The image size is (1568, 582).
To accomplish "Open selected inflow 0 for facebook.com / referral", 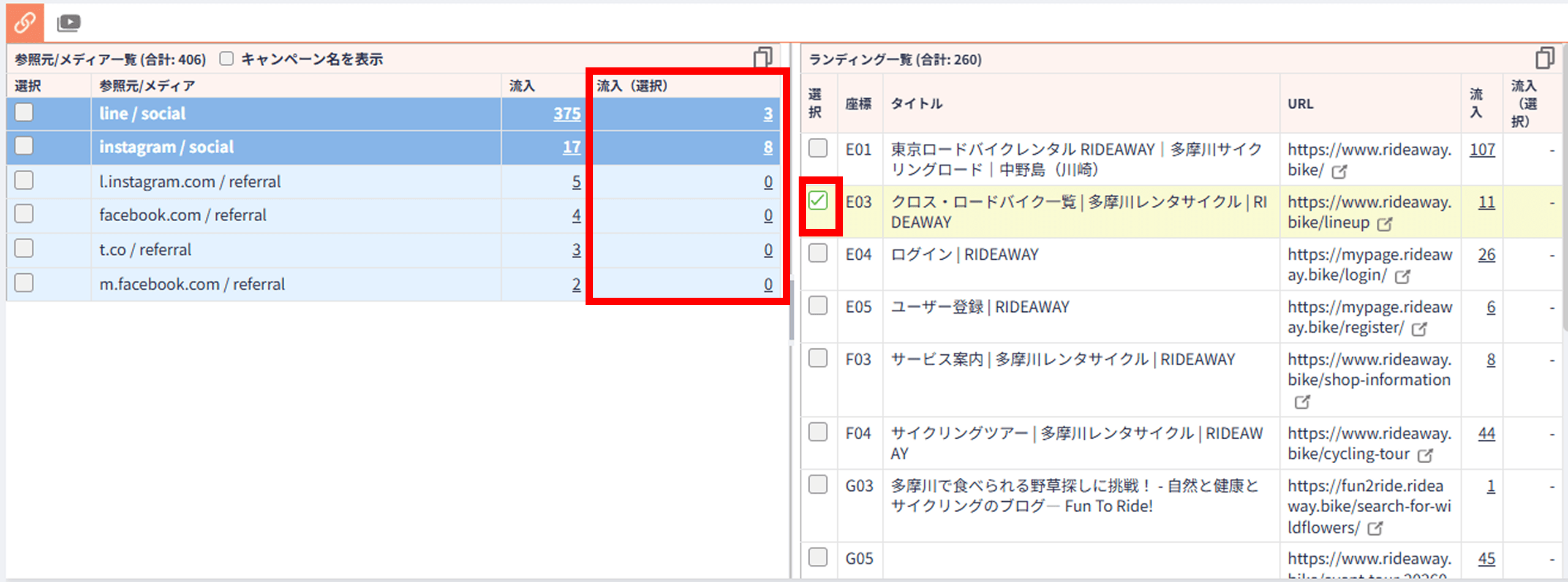I will click(x=768, y=216).
